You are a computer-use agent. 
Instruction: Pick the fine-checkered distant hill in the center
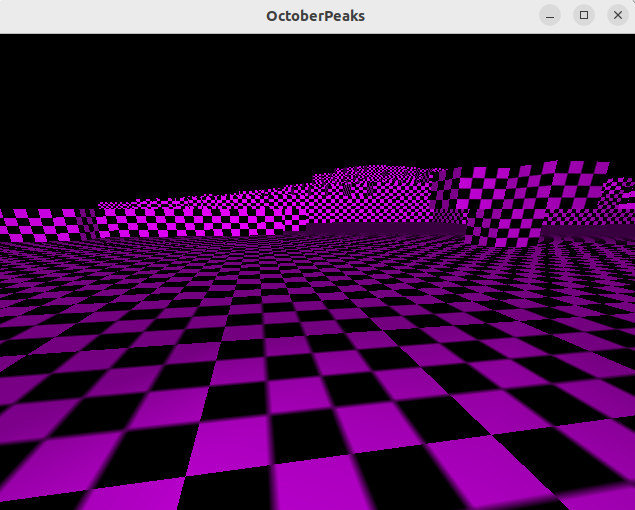coord(370,185)
